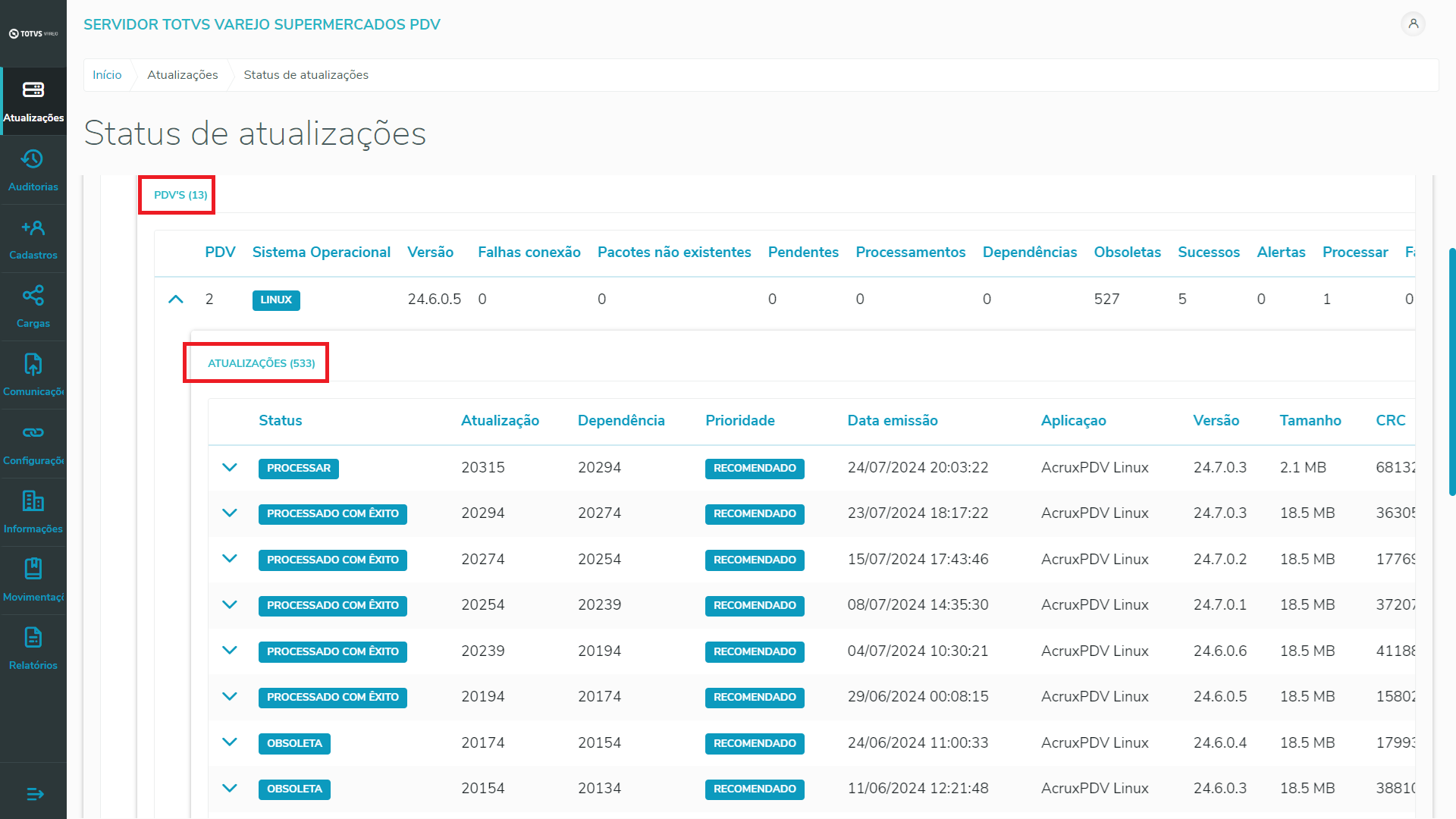Viewport: 1456px width, 819px height.
Task: Select the ATUALIZAÇÕES (533) tab
Action: [x=261, y=363]
